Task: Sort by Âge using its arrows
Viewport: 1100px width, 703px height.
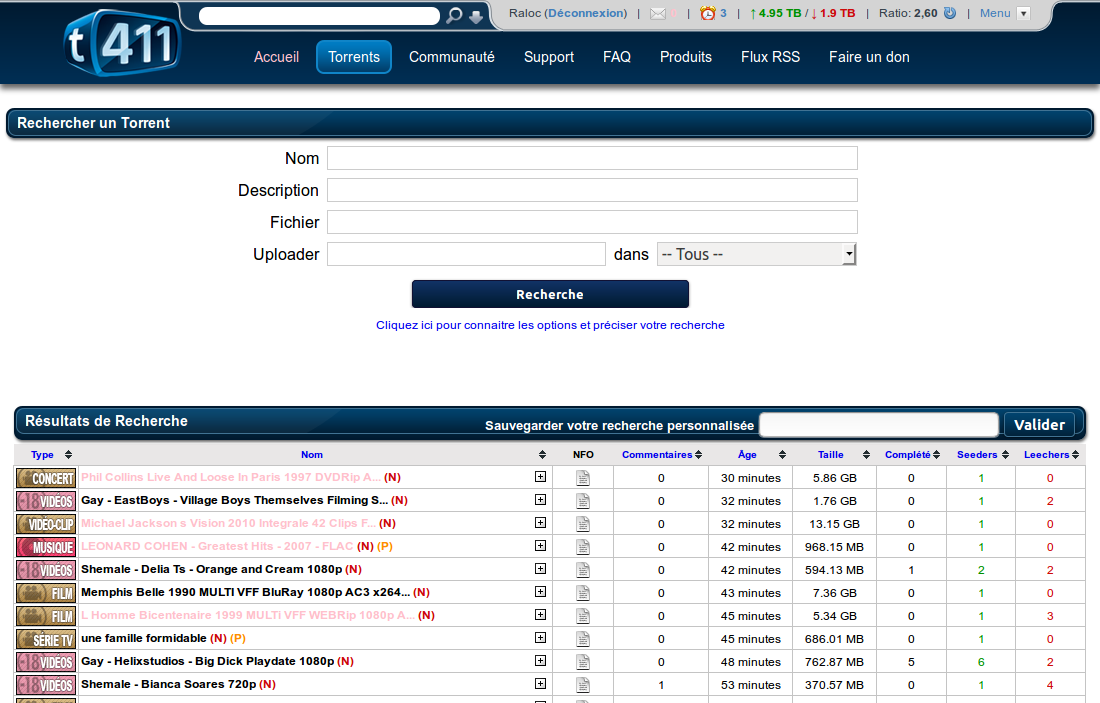Action: (x=782, y=455)
